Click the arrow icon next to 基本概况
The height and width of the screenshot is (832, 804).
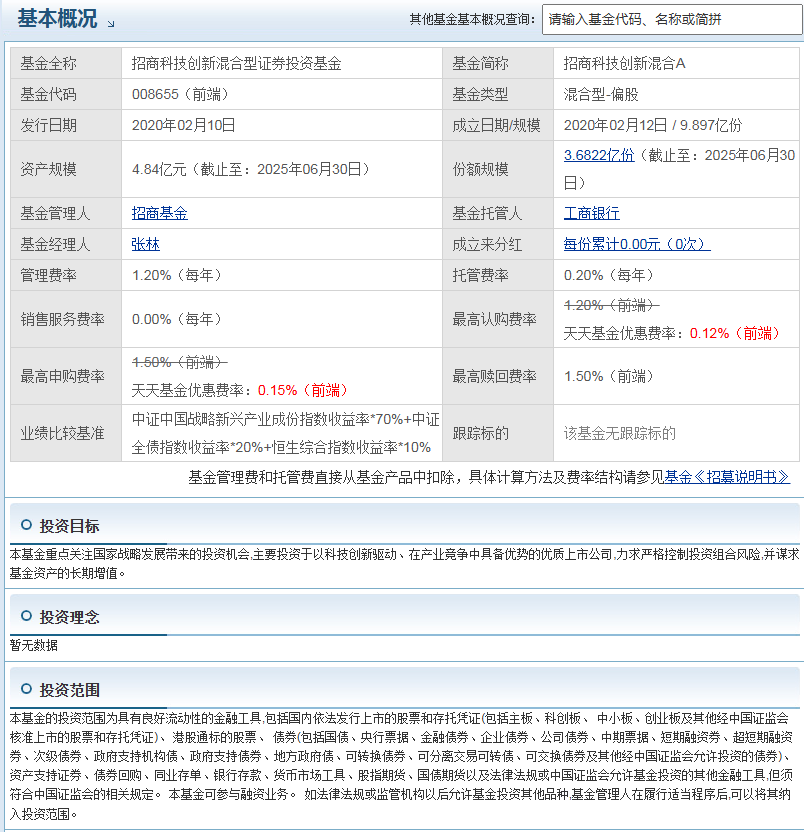pos(110,23)
